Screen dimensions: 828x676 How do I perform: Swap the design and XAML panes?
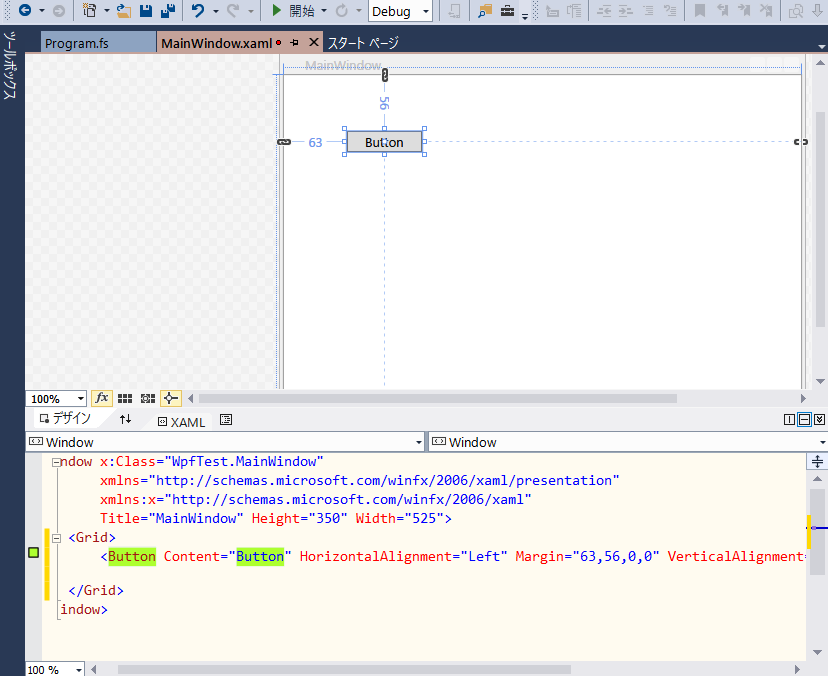pyautogui.click(x=125, y=419)
